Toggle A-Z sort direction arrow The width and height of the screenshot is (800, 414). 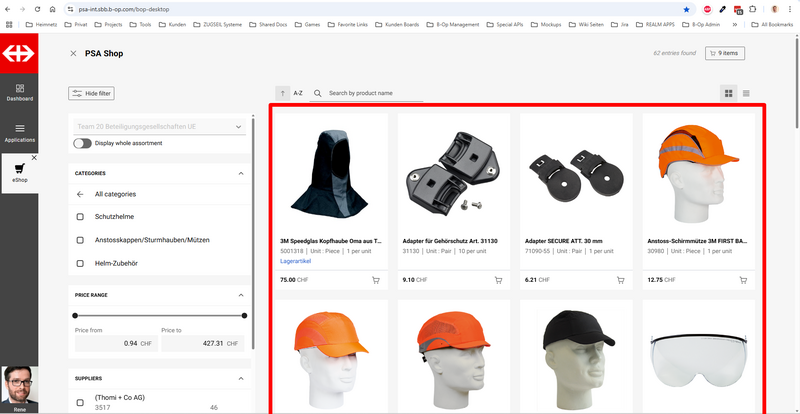[x=282, y=93]
